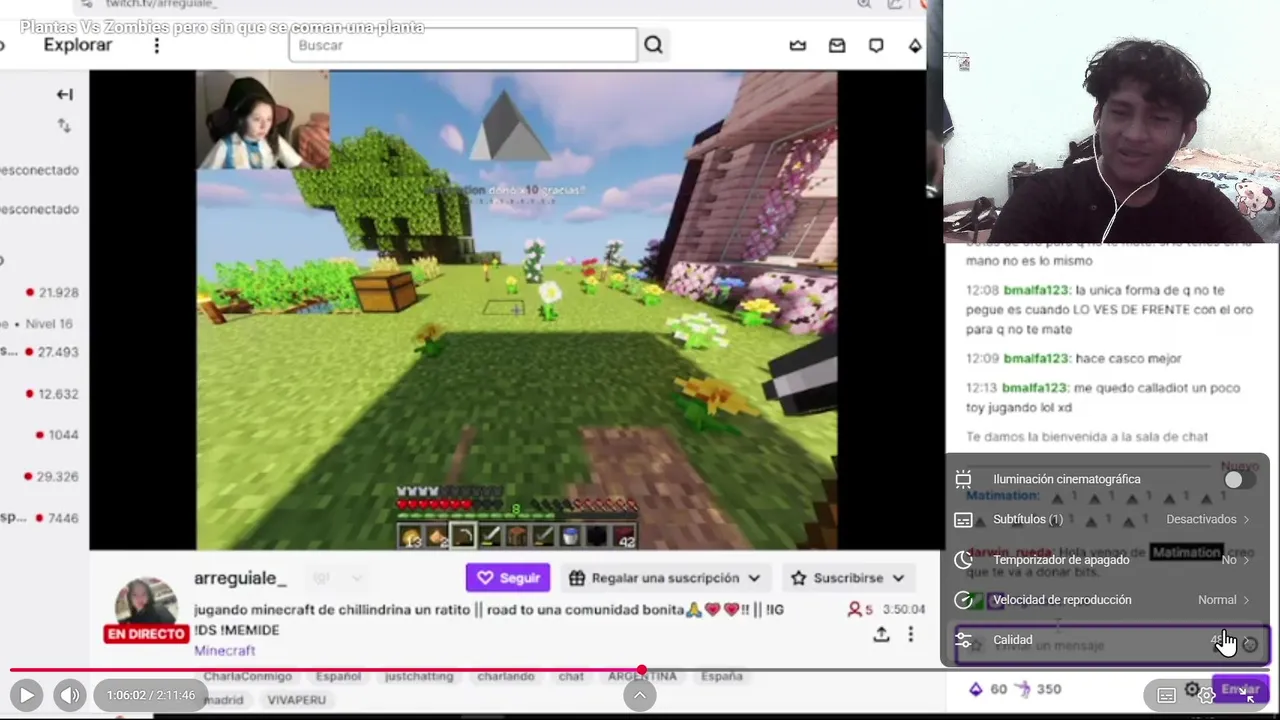Click the CharlaConmigo tag
Viewport: 1280px width, 720px height.
(247, 676)
